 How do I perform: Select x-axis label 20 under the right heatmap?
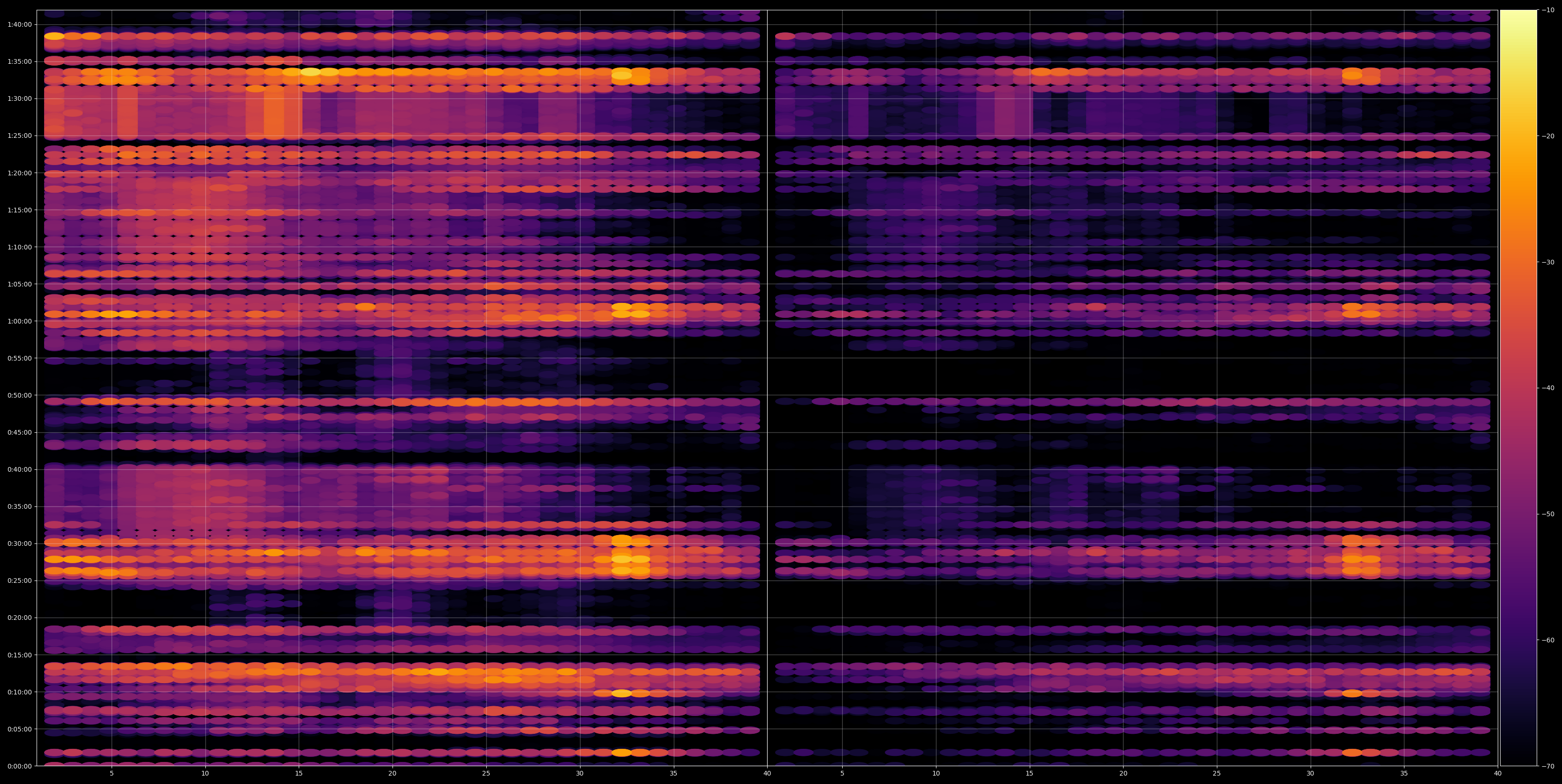(x=1124, y=774)
